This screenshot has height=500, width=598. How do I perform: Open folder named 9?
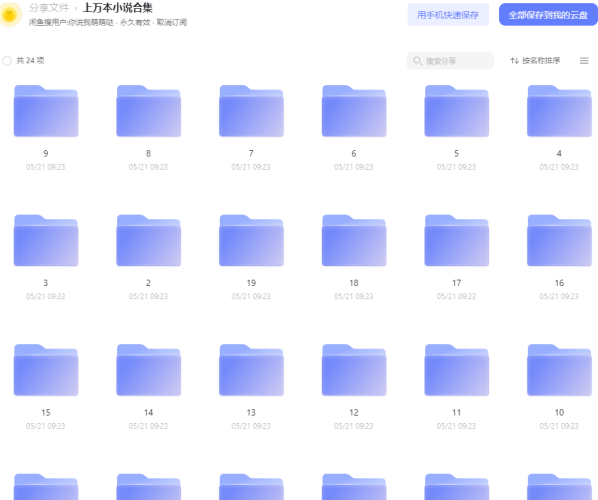[46, 111]
